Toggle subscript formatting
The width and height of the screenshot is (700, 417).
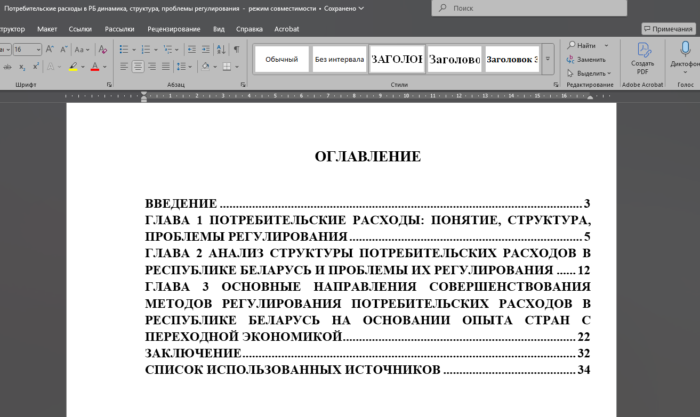pyautogui.click(x=22, y=67)
